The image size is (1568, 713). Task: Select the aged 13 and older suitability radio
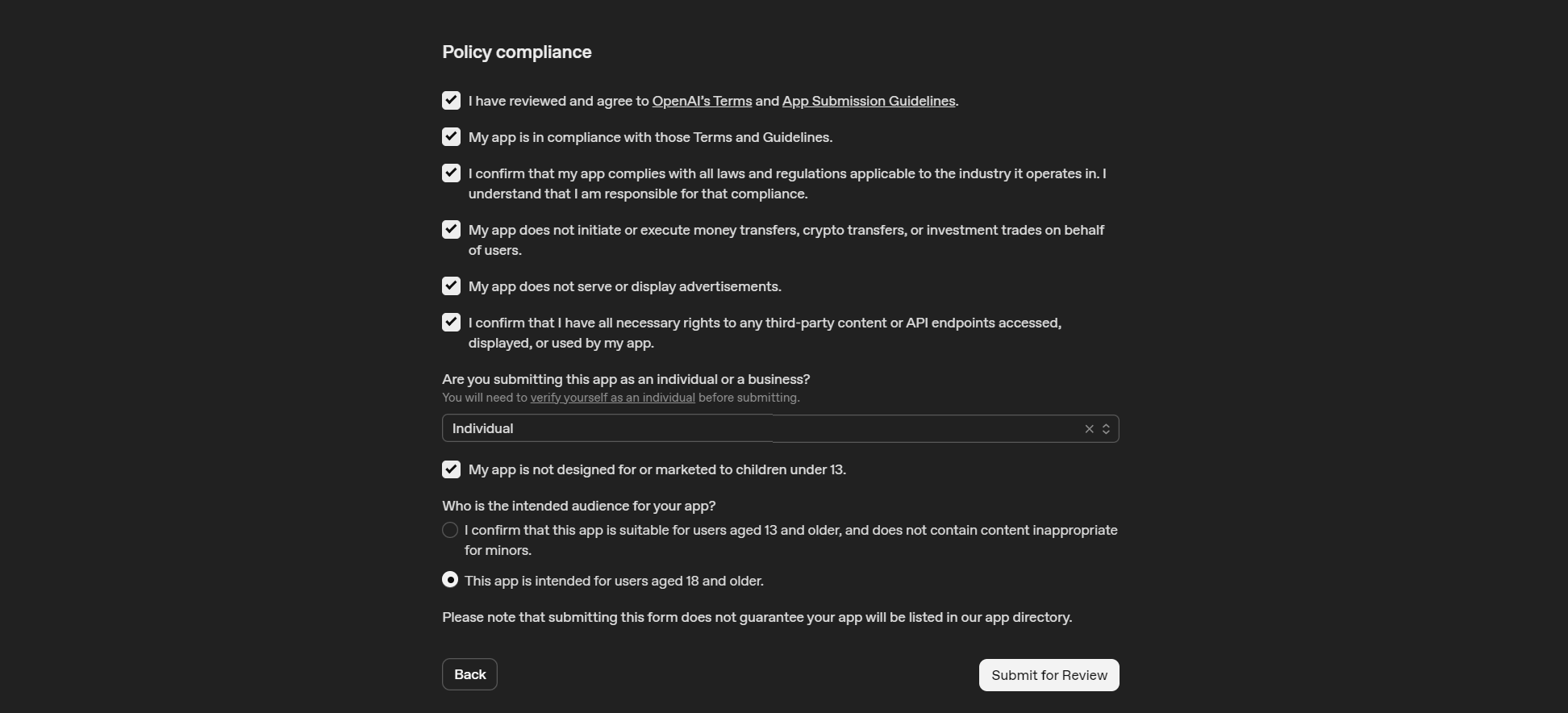(449, 530)
